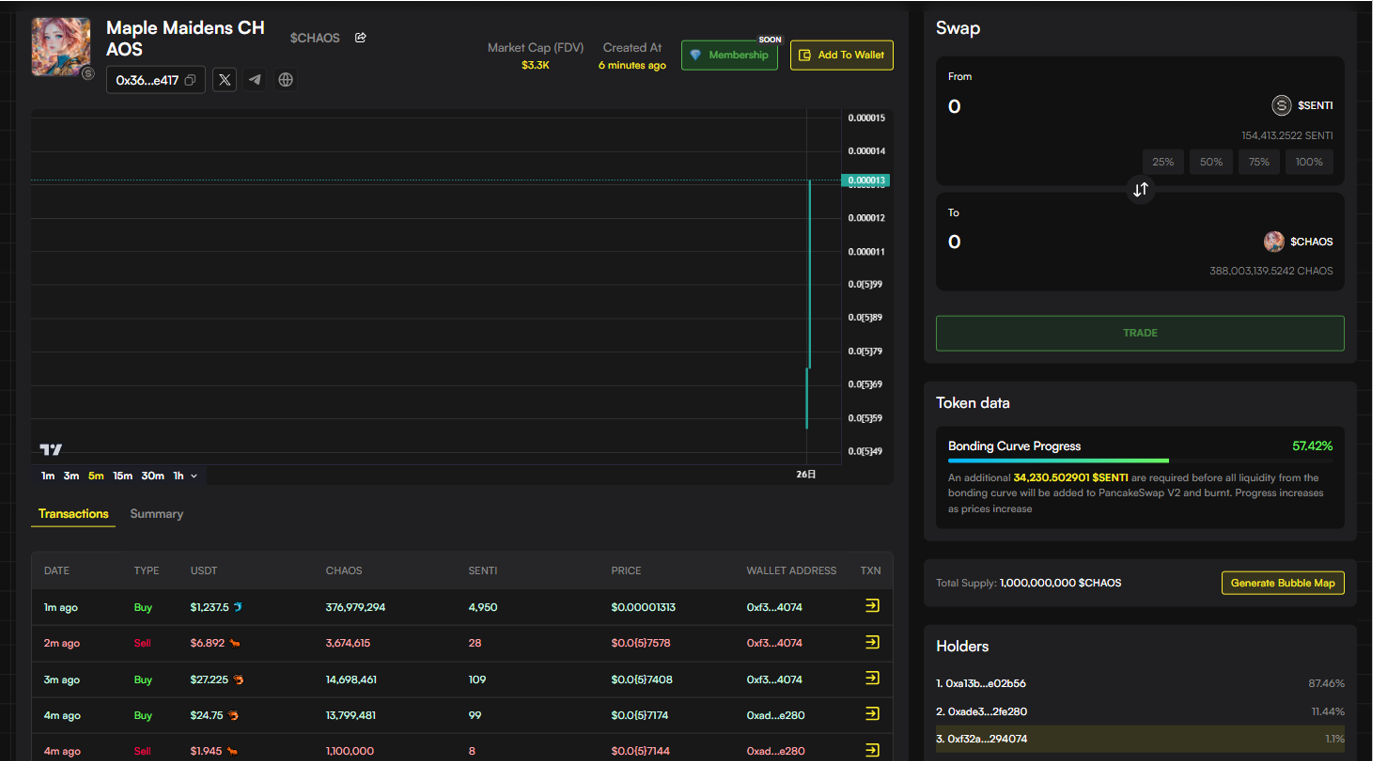Click holder 2 address 0xade3...2fe280

click(986, 712)
